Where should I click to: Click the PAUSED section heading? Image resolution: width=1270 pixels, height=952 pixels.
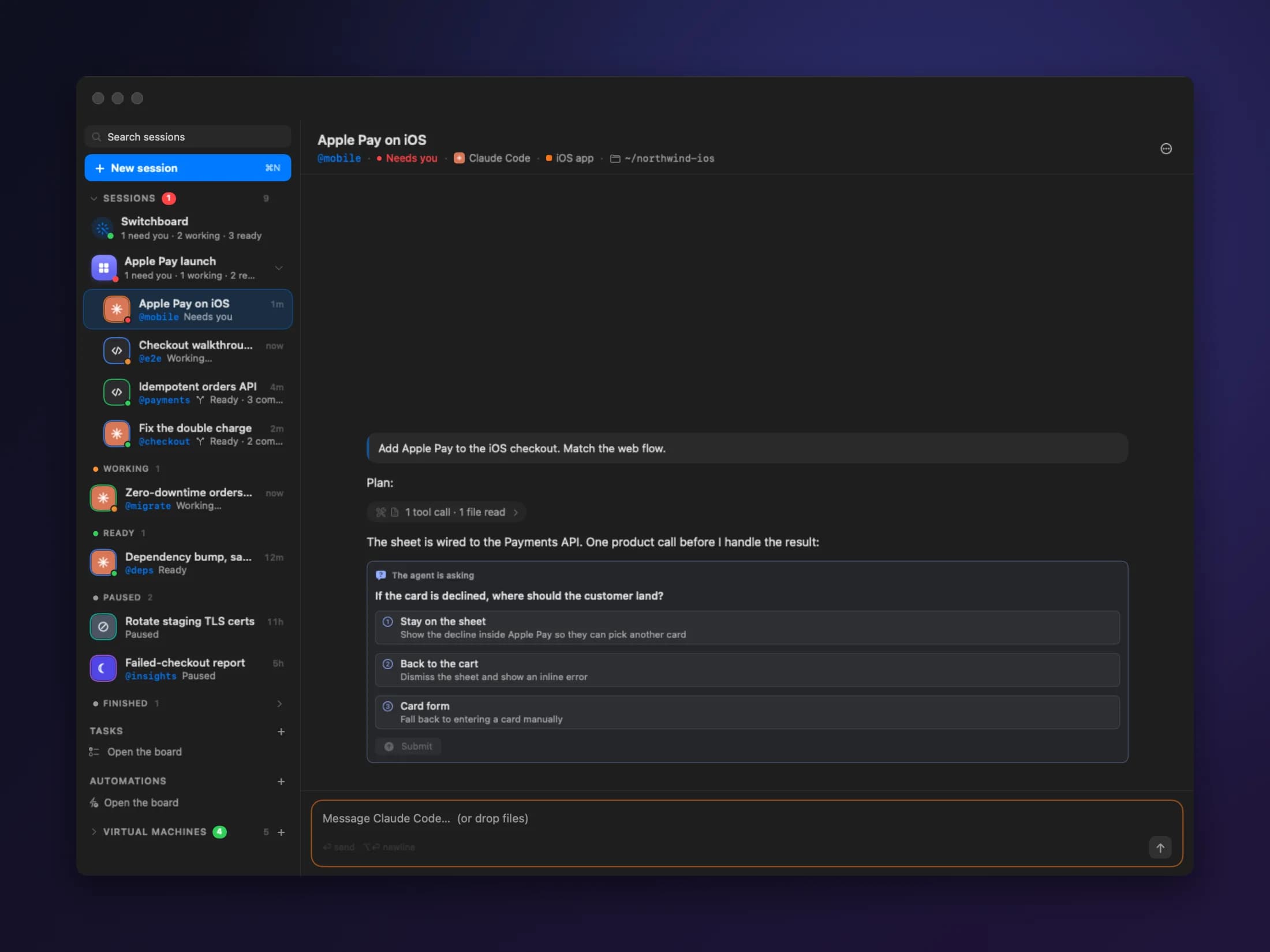click(x=122, y=598)
